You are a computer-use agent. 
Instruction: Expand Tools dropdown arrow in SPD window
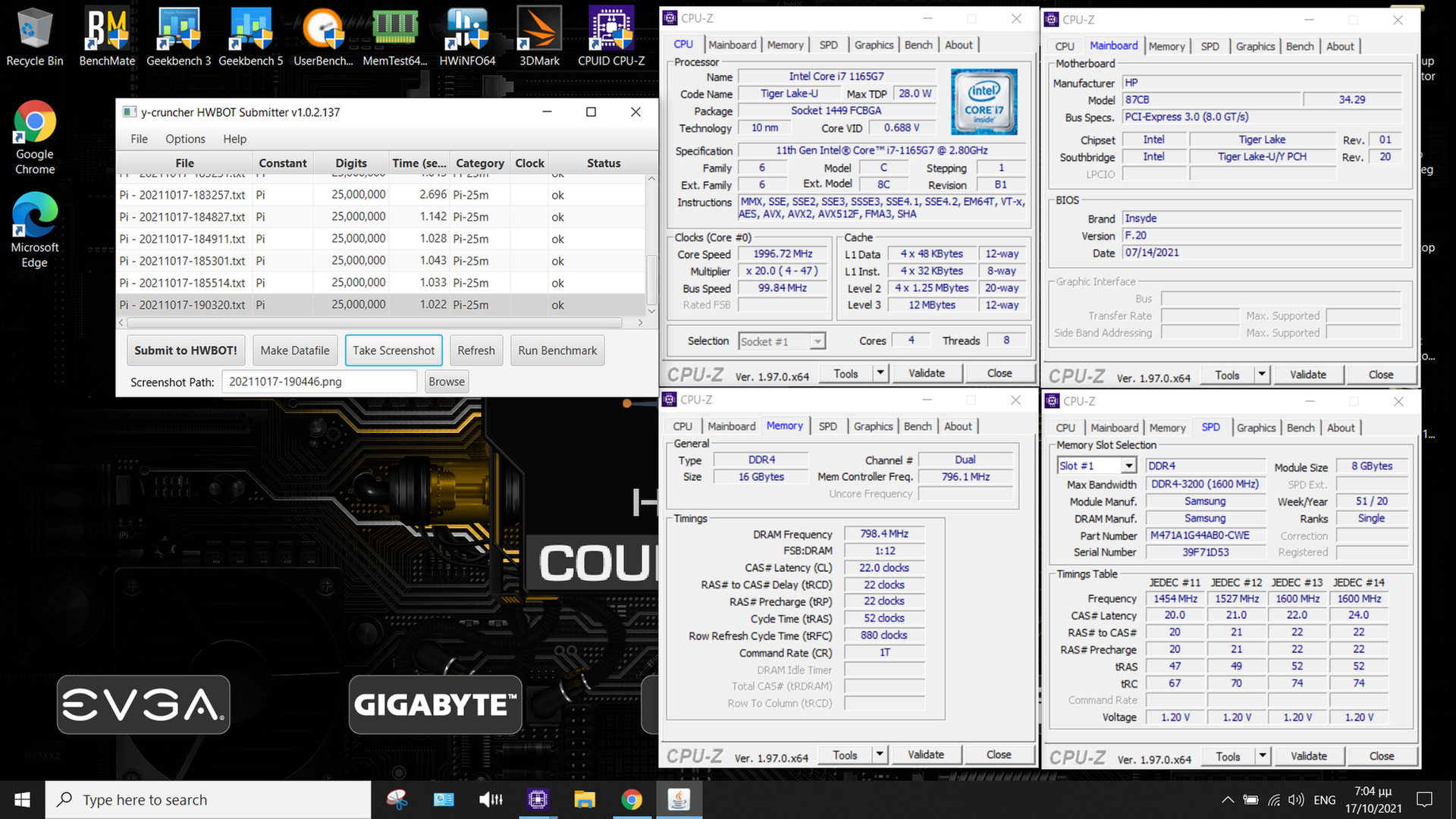click(x=1262, y=756)
